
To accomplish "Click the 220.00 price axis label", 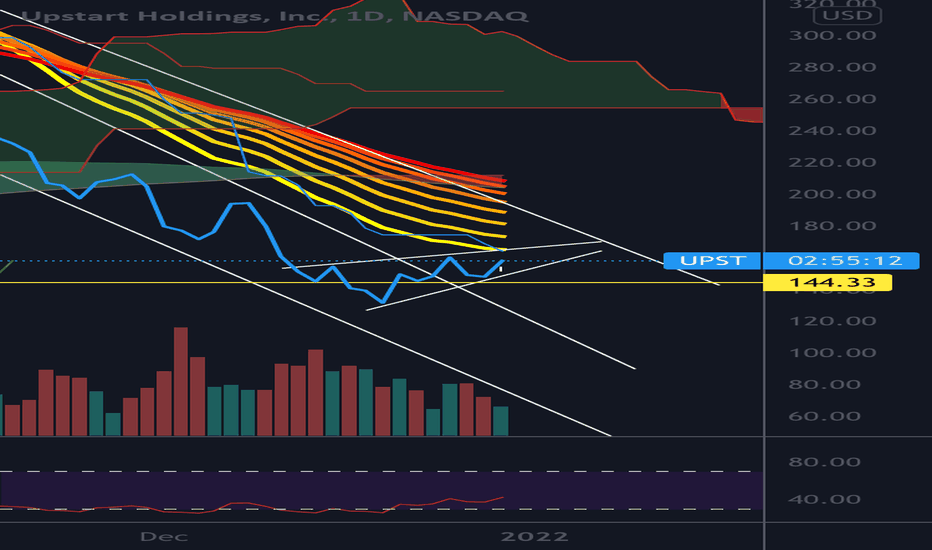I will click(832, 163).
